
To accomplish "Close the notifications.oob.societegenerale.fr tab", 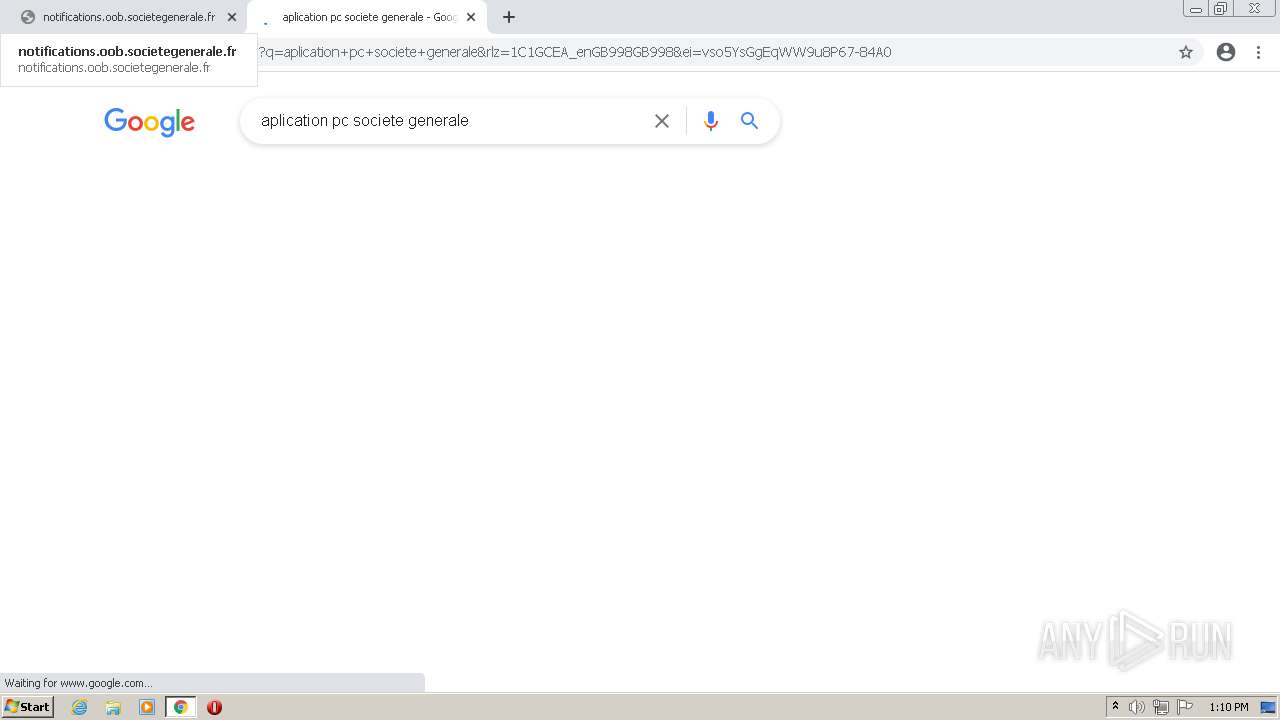I will [232, 17].
